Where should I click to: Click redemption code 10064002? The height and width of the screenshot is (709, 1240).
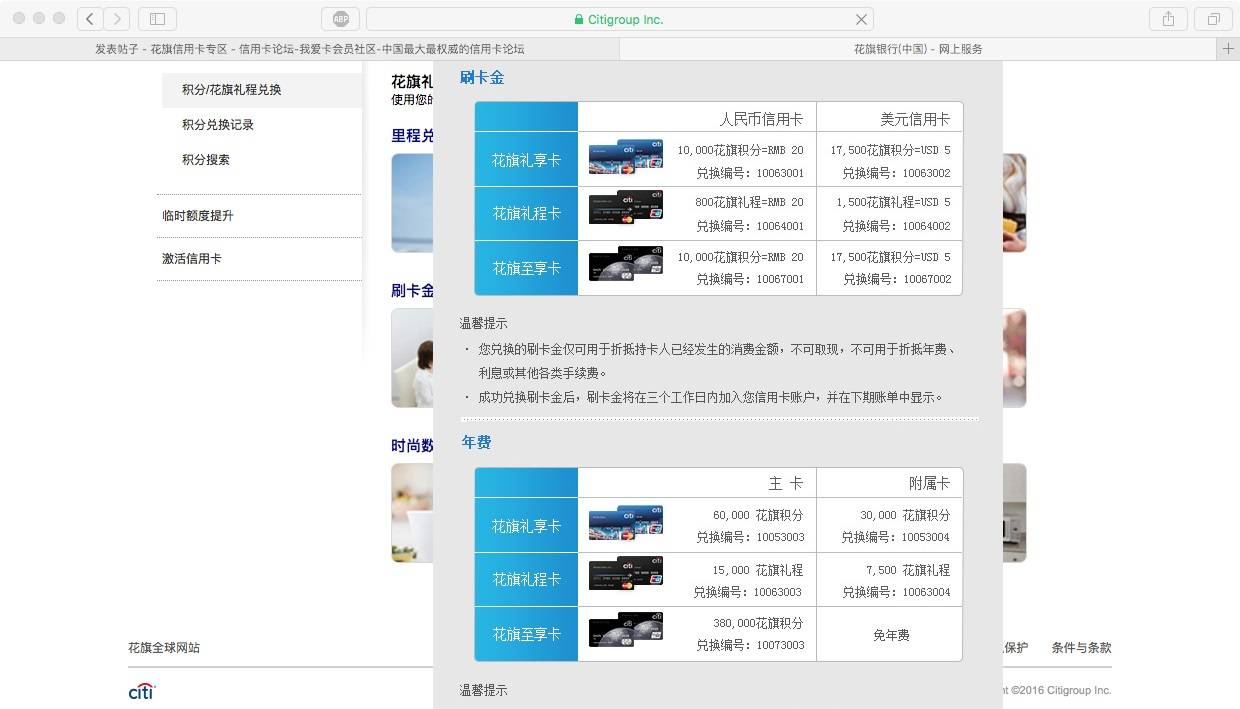[x=927, y=226]
